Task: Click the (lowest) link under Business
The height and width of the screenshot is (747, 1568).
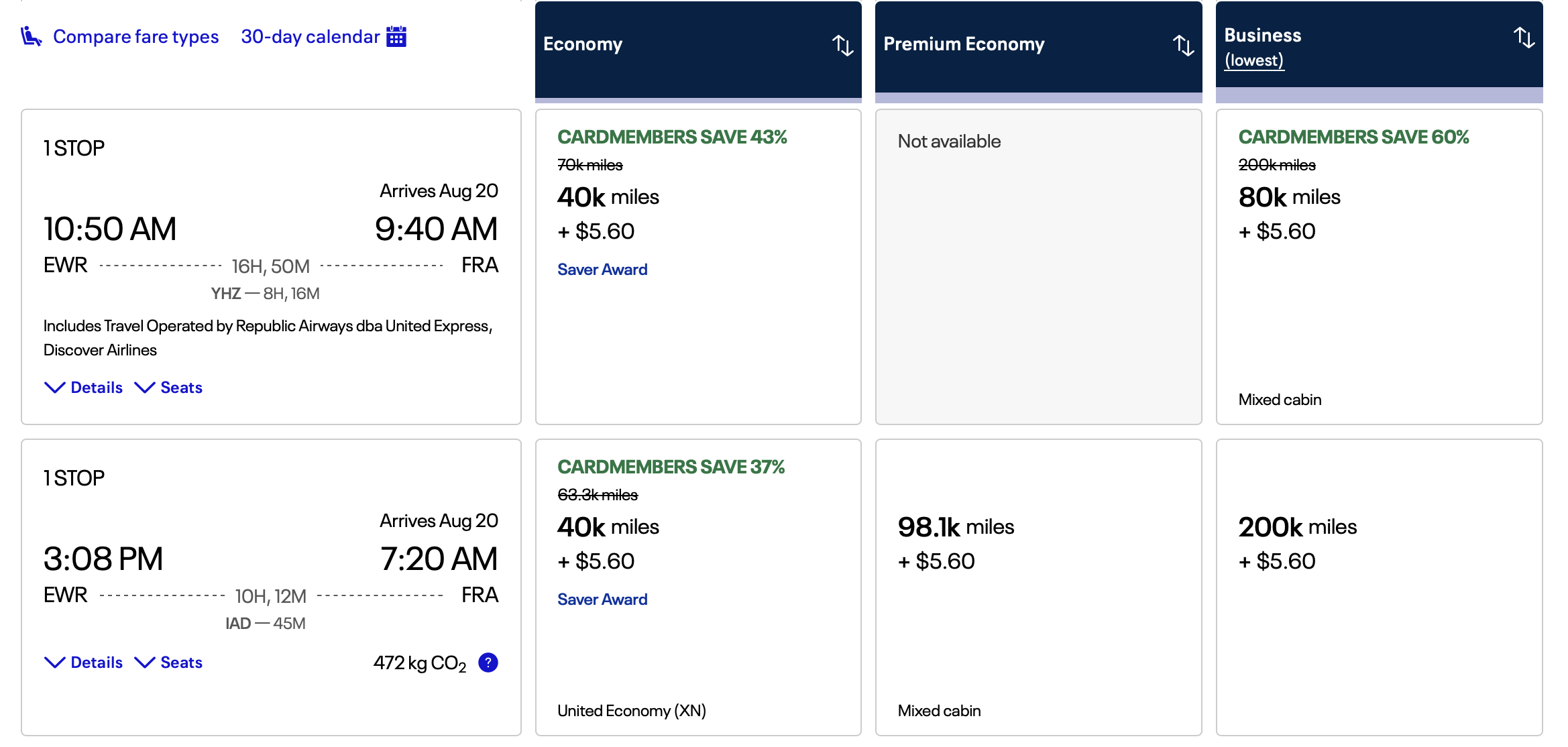Action: click(x=1253, y=60)
